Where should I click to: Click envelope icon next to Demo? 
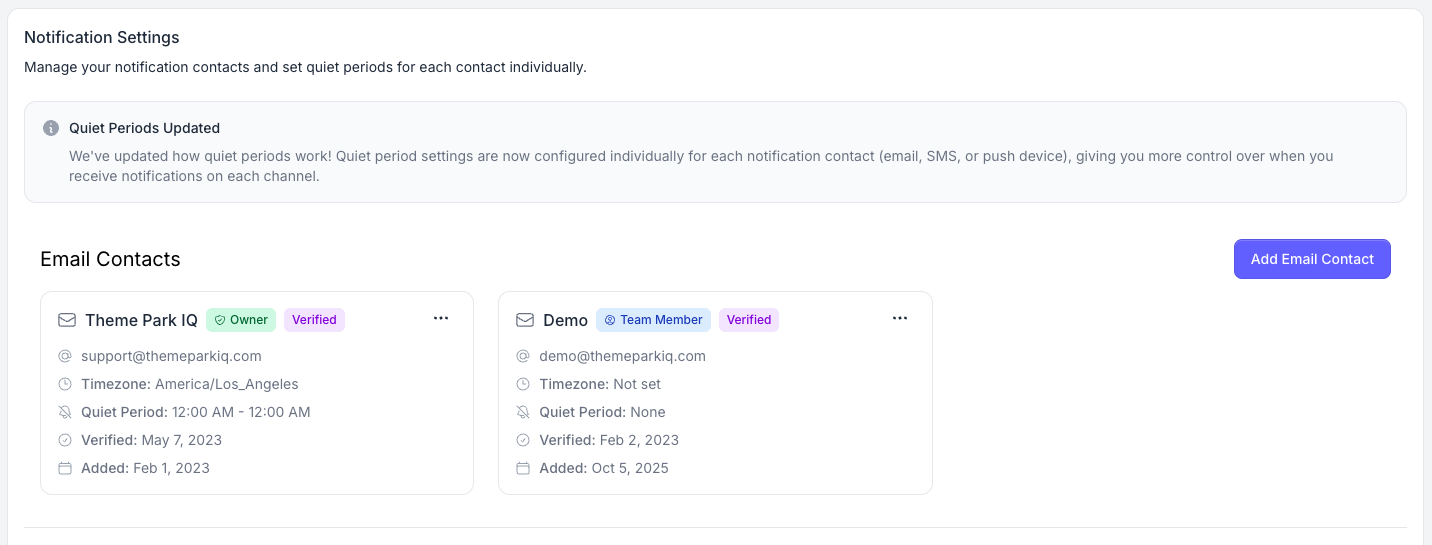(x=525, y=320)
